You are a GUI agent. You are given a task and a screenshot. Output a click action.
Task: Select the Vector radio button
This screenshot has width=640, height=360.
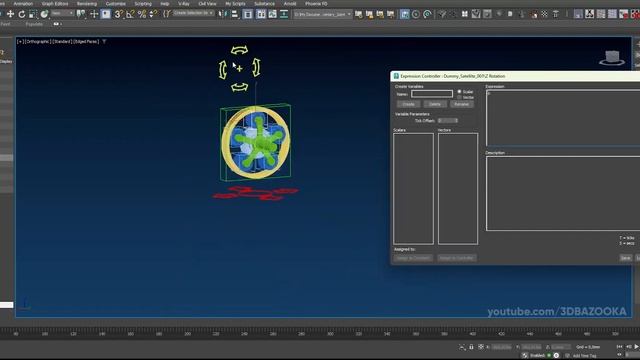tap(459, 98)
